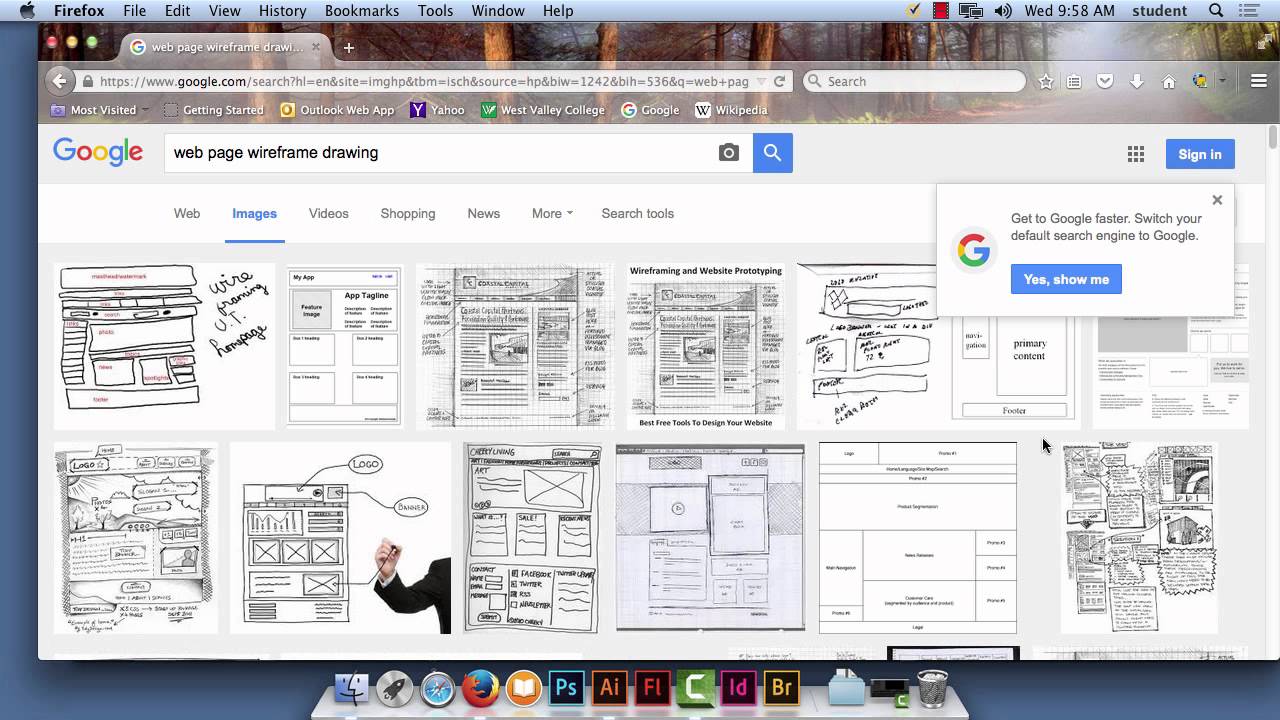The image size is (1280, 720).
Task: Open the Firefox downloads arrow
Action: click(x=1137, y=82)
